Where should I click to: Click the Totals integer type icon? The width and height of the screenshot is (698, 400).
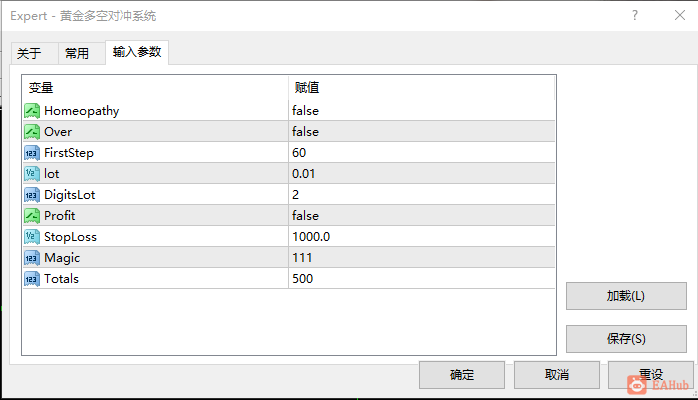point(32,279)
